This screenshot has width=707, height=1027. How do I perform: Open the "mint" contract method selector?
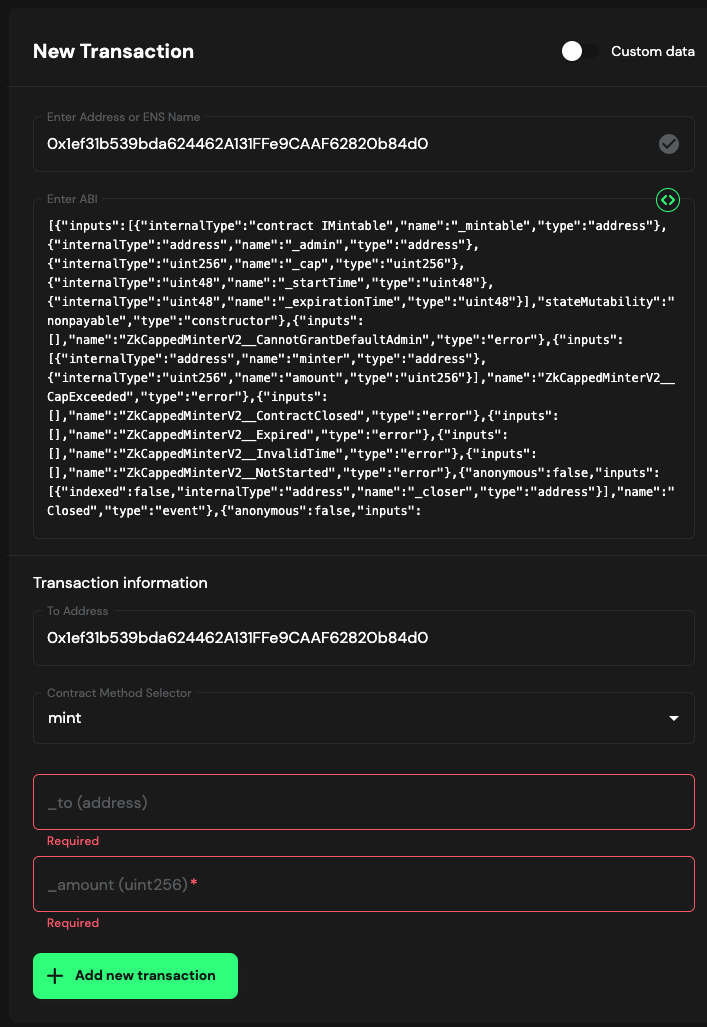point(350,718)
